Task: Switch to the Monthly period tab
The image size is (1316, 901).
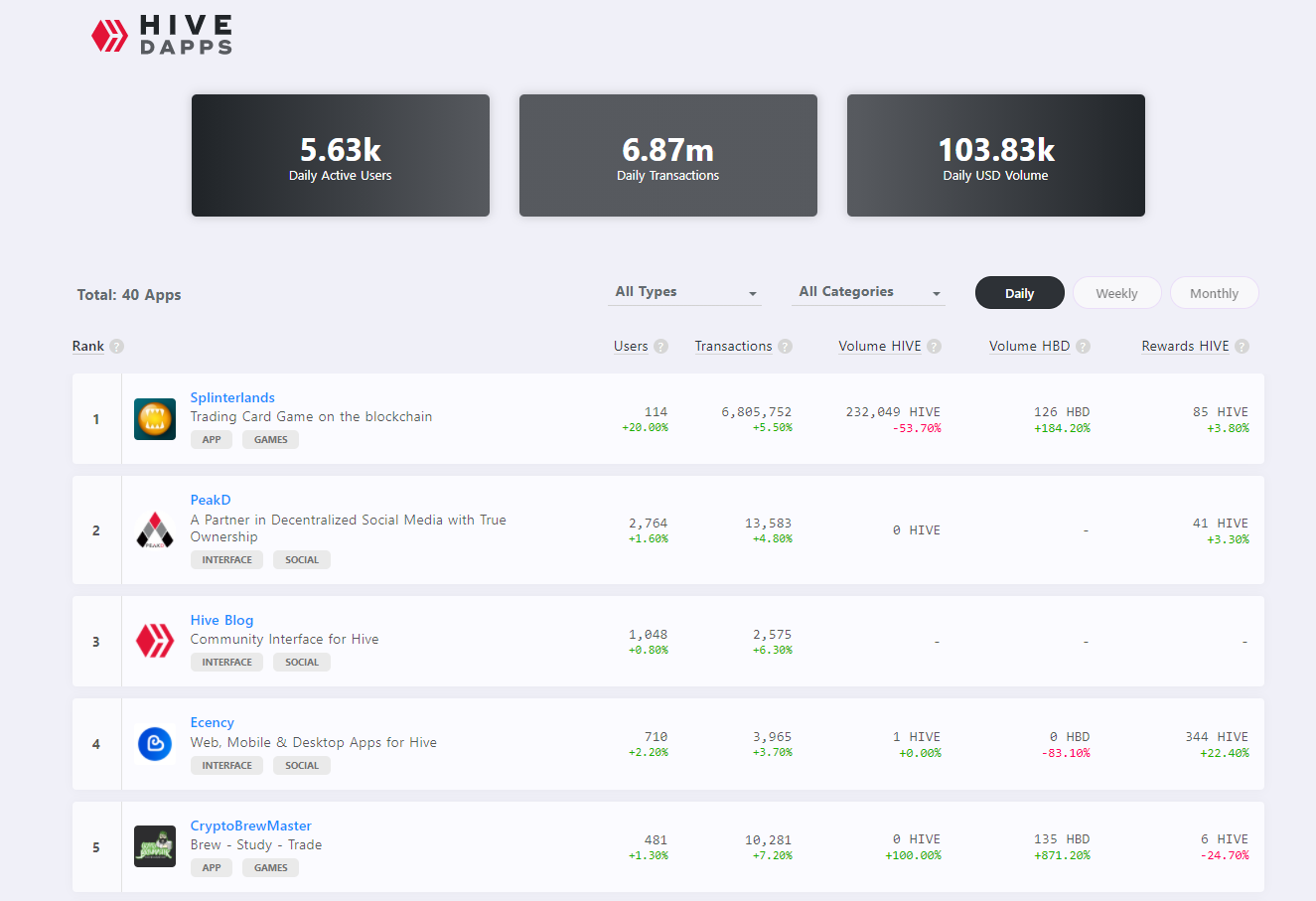Action: pos(1215,293)
